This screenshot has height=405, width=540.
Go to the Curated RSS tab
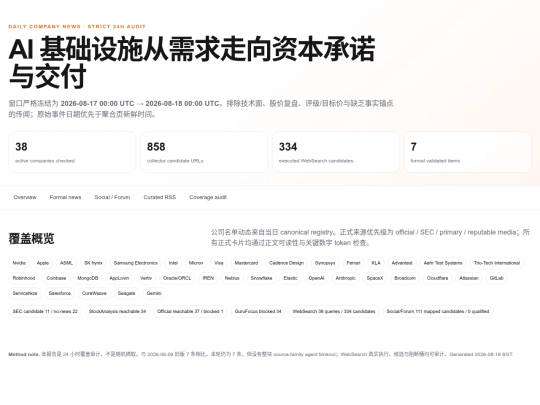click(x=160, y=197)
